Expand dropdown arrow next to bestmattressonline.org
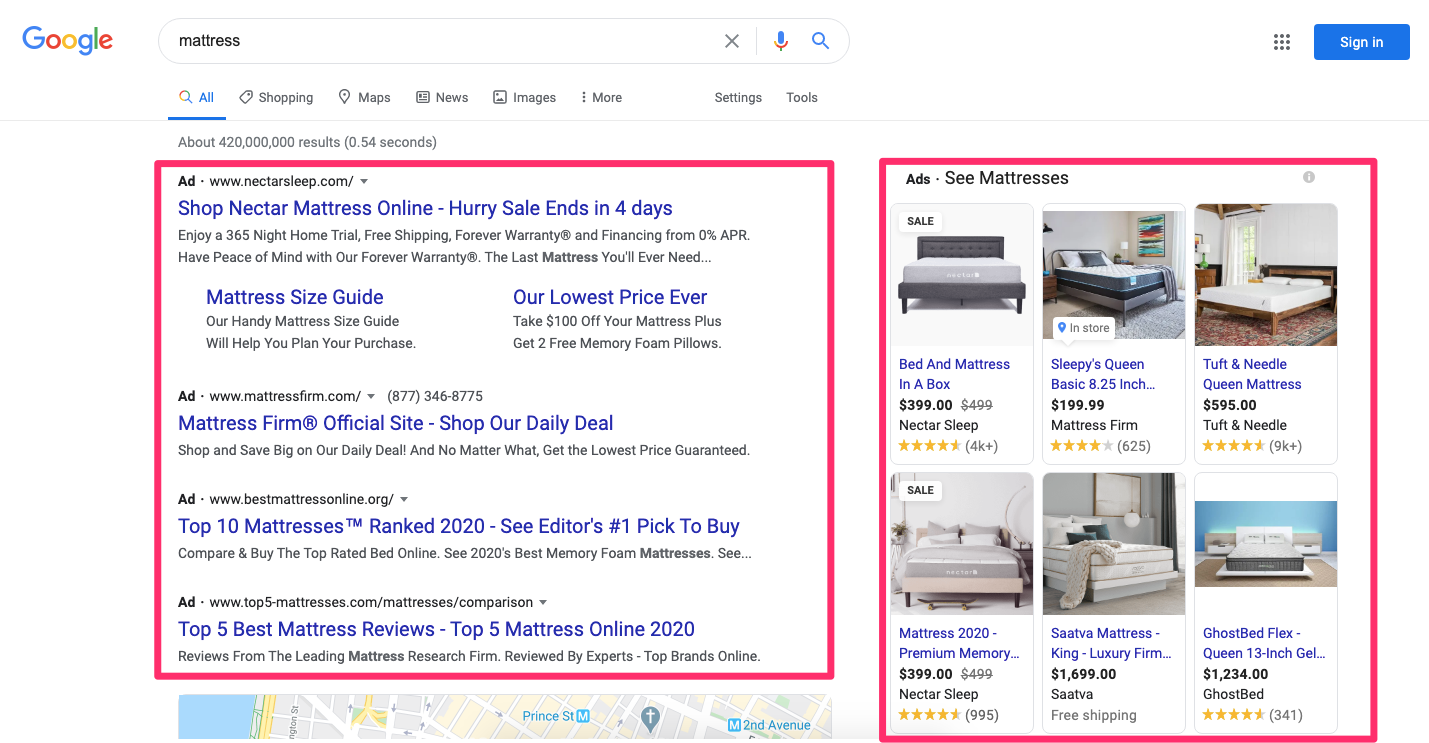Screen dimensions: 1429x743 (404, 500)
